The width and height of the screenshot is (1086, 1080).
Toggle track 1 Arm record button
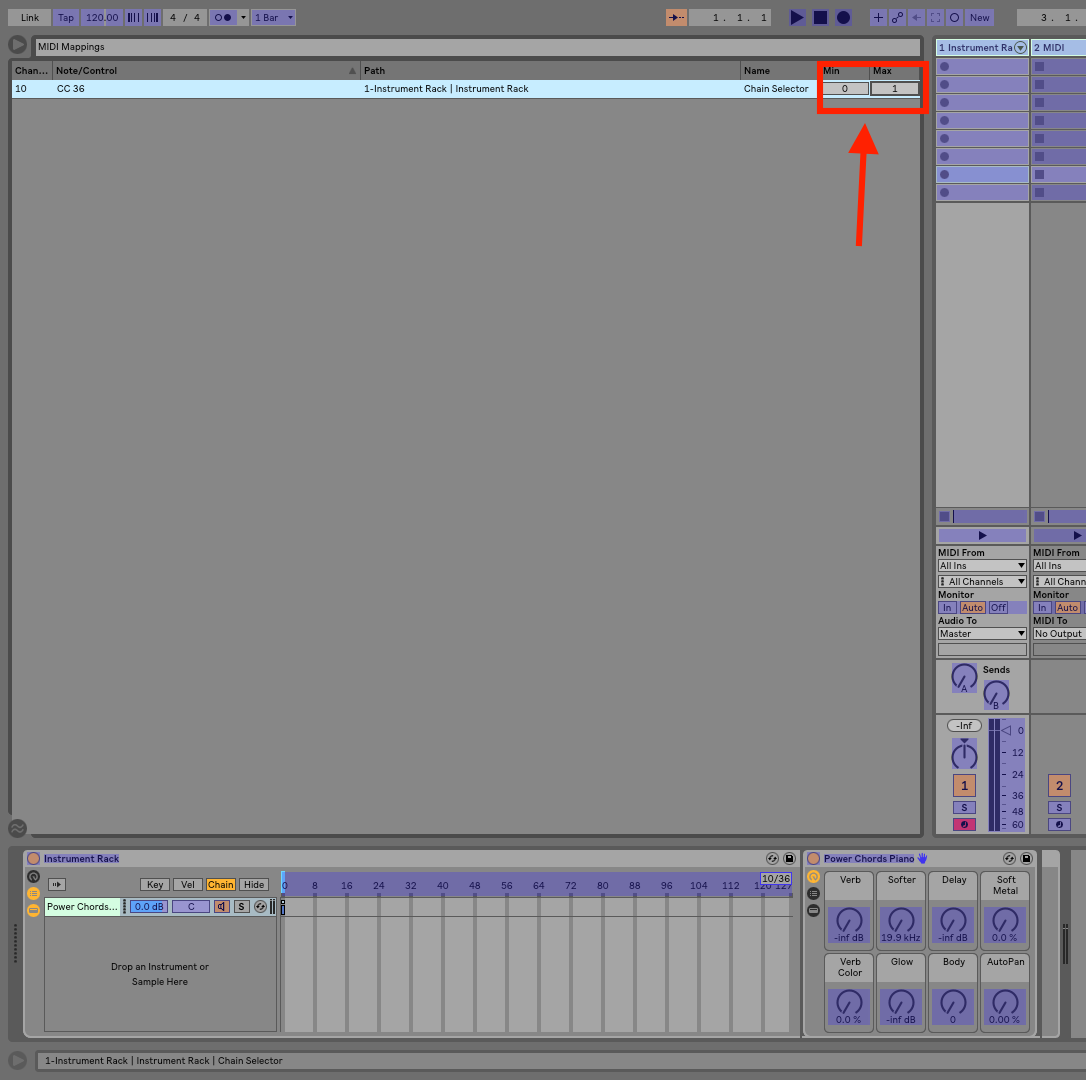[x=964, y=824]
